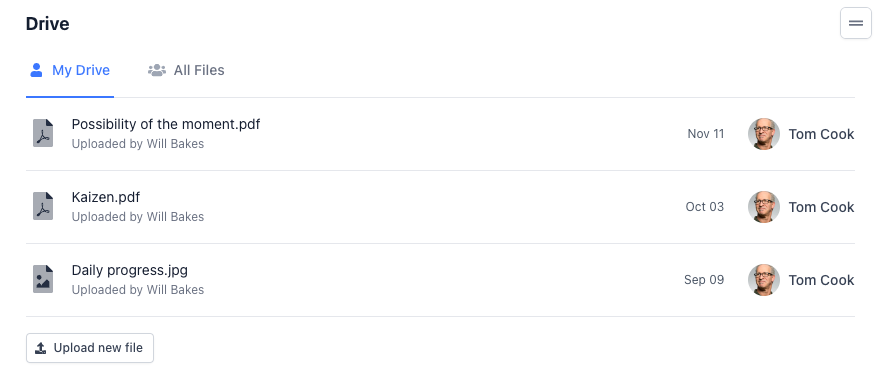The width and height of the screenshot is (879, 387).
Task: Click the Nov 11 date label
Action: tap(706, 133)
